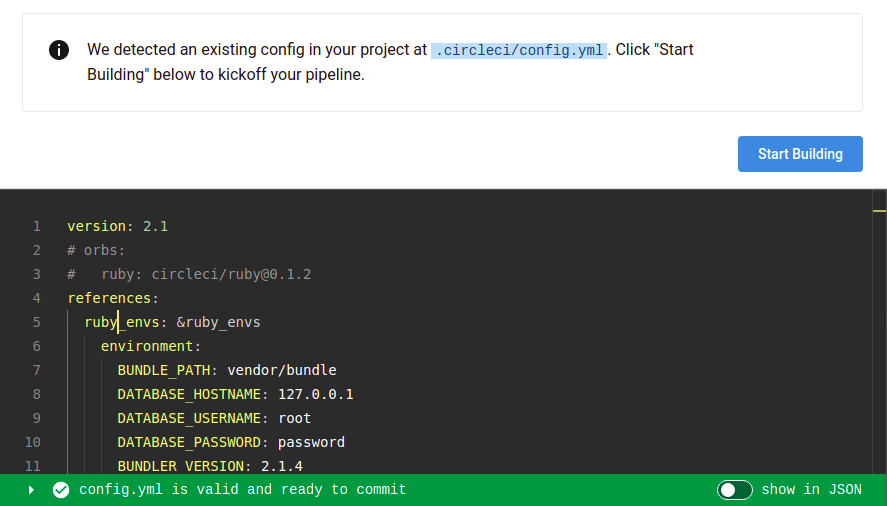Screen dimensions: 887x506
Task: Click the DATABASE_PASSWORD value password
Action: (311, 442)
